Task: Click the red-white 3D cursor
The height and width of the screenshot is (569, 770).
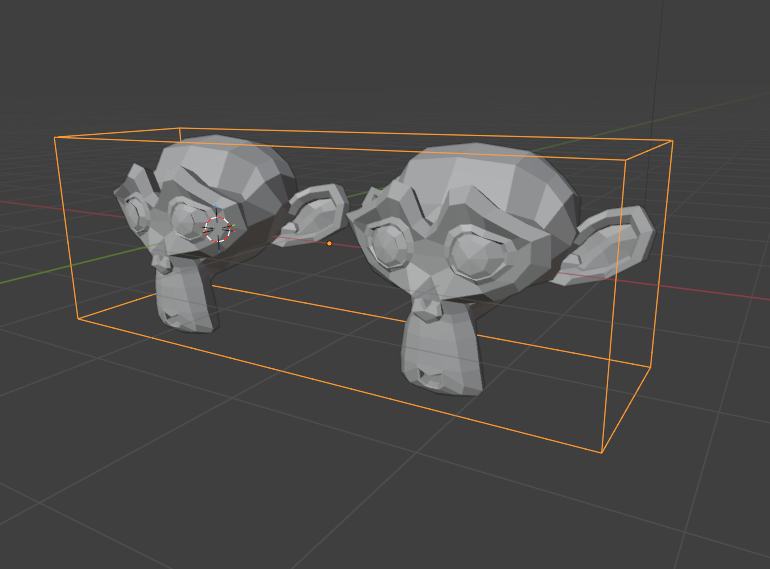Action: tap(218, 229)
